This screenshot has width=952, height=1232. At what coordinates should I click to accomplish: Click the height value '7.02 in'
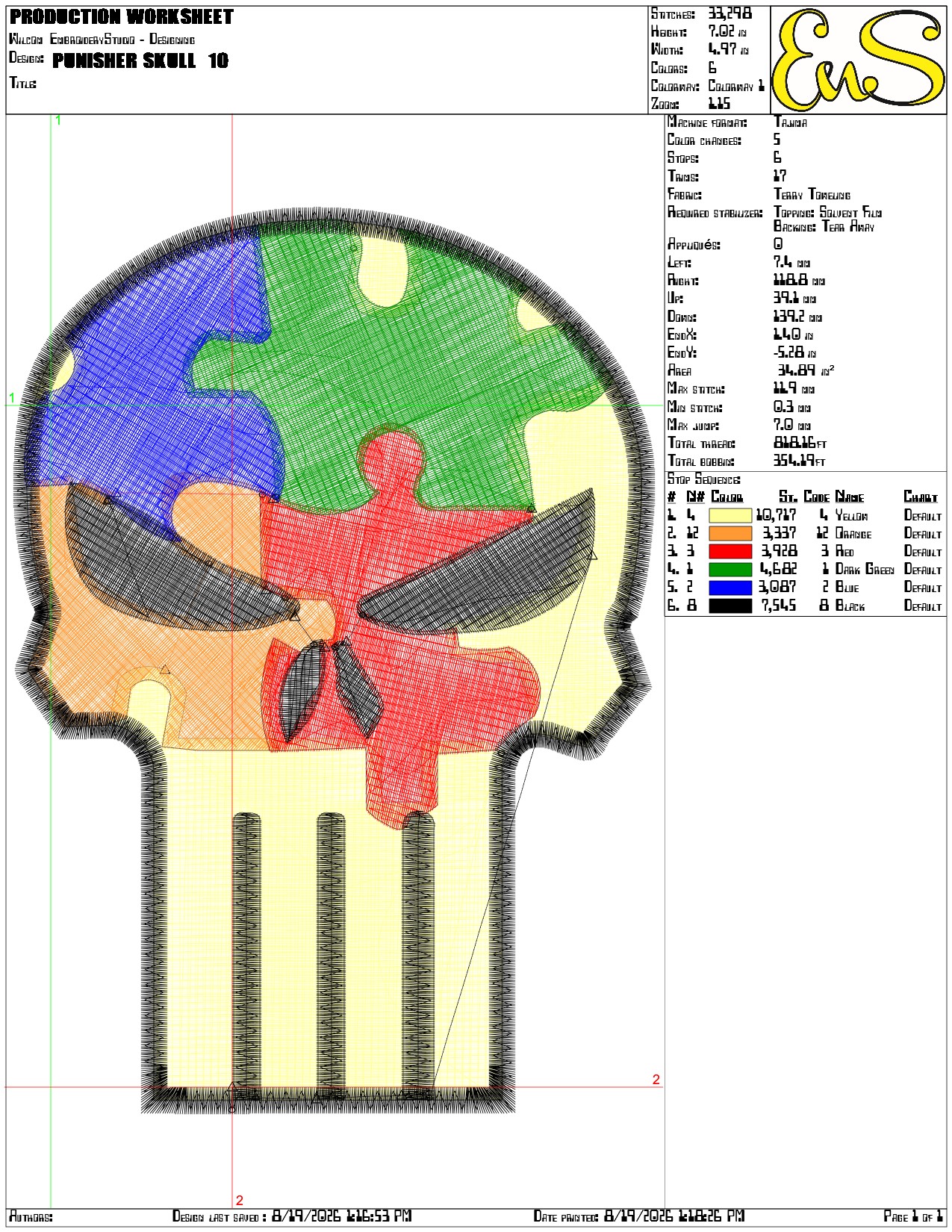coord(727,32)
